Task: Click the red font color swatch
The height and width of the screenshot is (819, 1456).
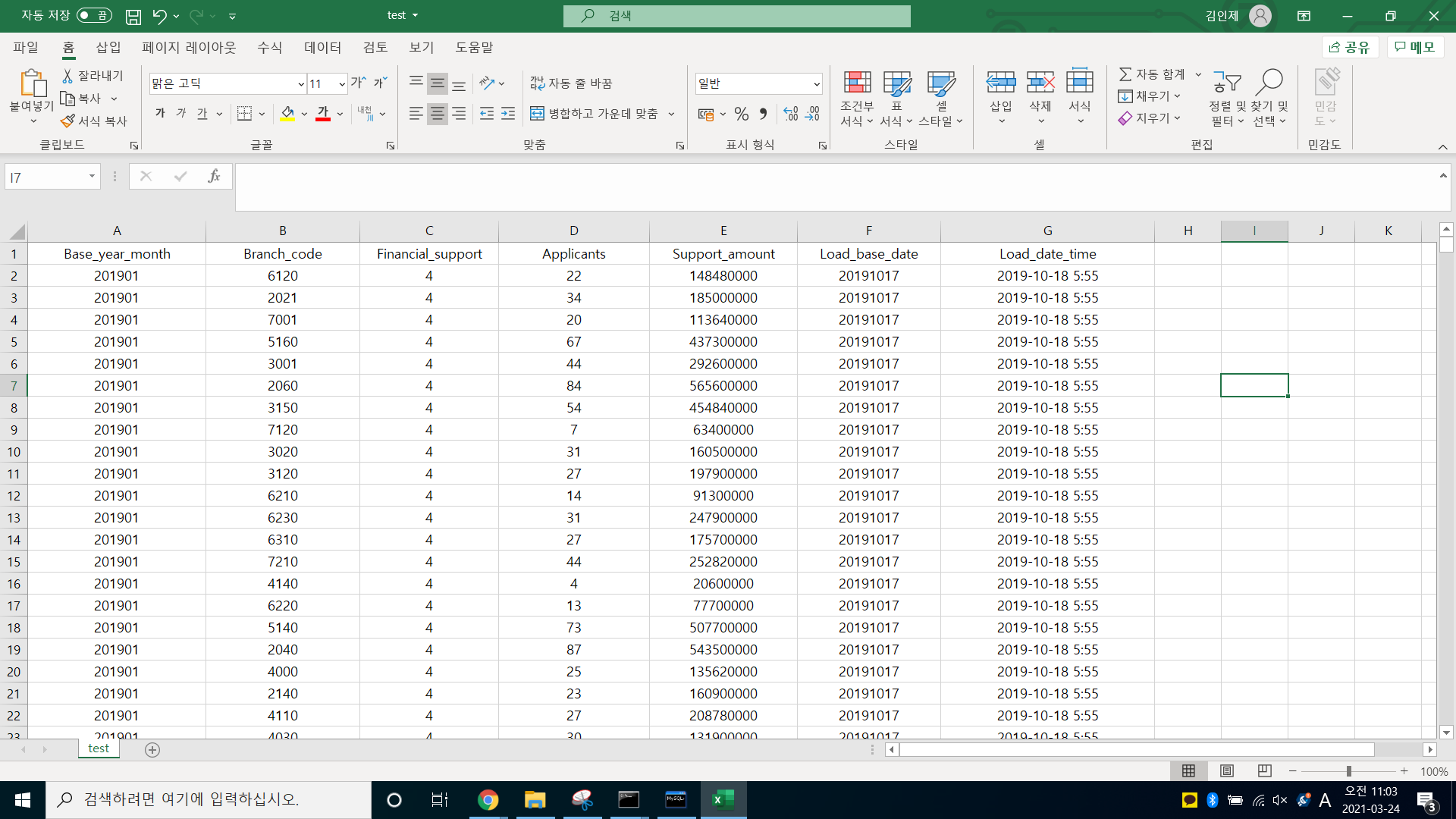Action: [323, 114]
